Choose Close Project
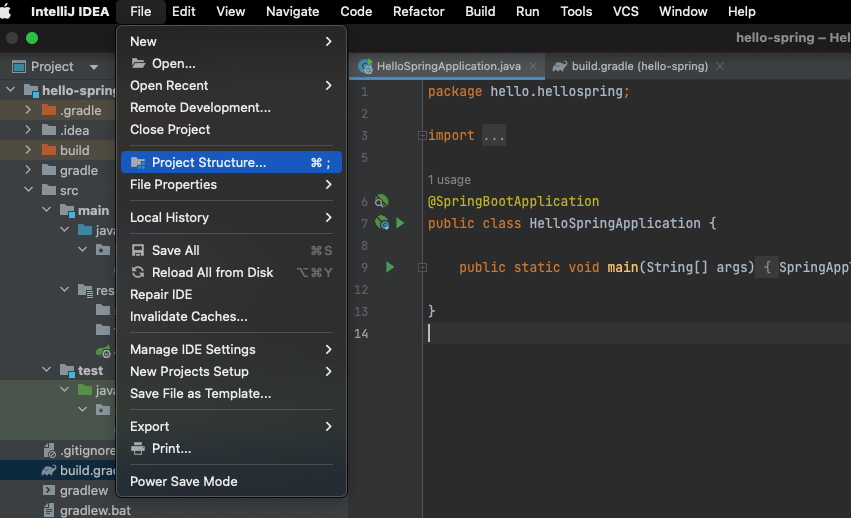Screen dimensions: 851x518 click(x=231, y=129)
